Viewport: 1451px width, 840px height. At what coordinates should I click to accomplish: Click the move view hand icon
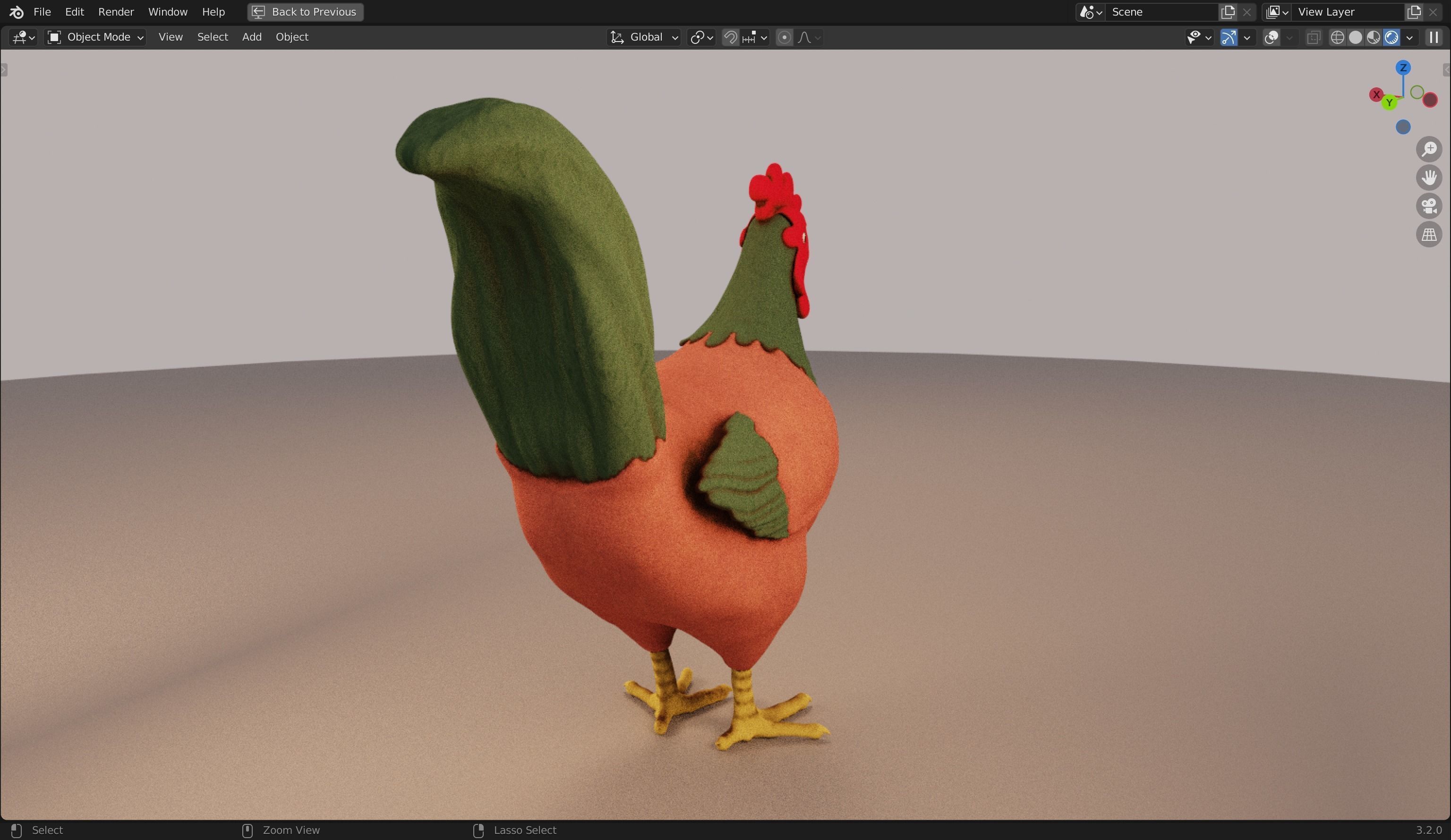pos(1430,178)
